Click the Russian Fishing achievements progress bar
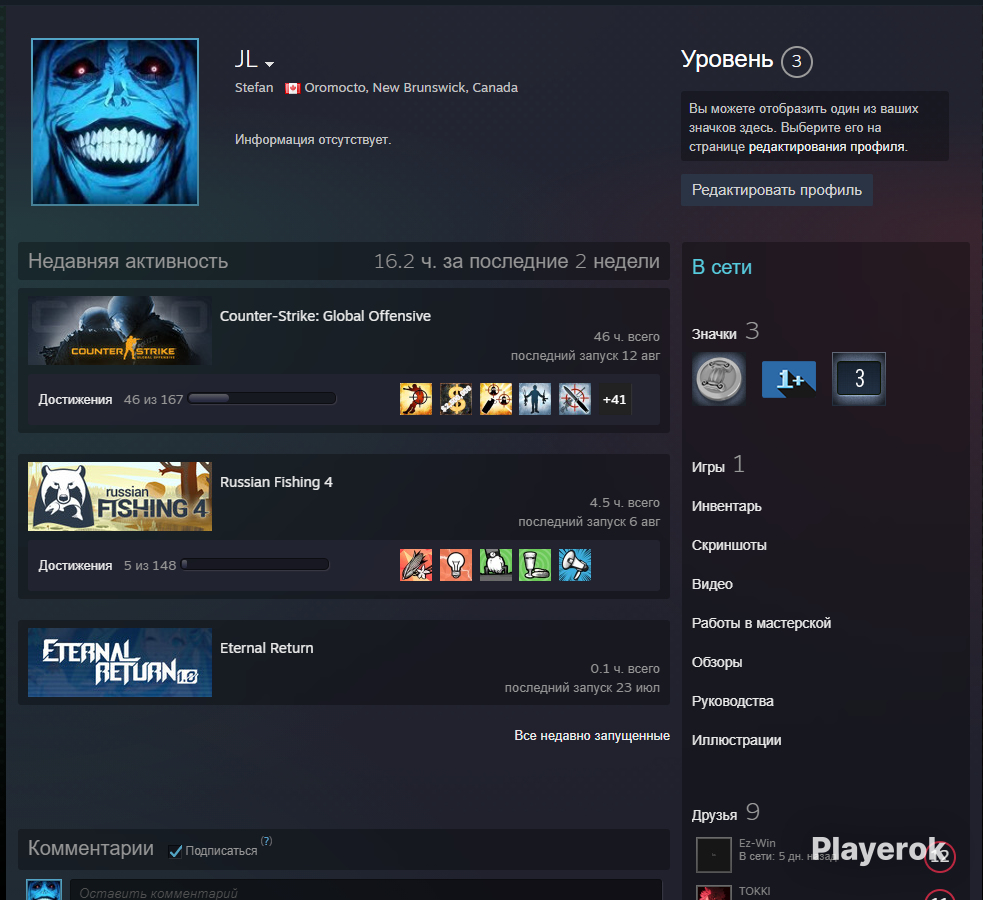Screen dimensions: 983x900 click(x=255, y=564)
